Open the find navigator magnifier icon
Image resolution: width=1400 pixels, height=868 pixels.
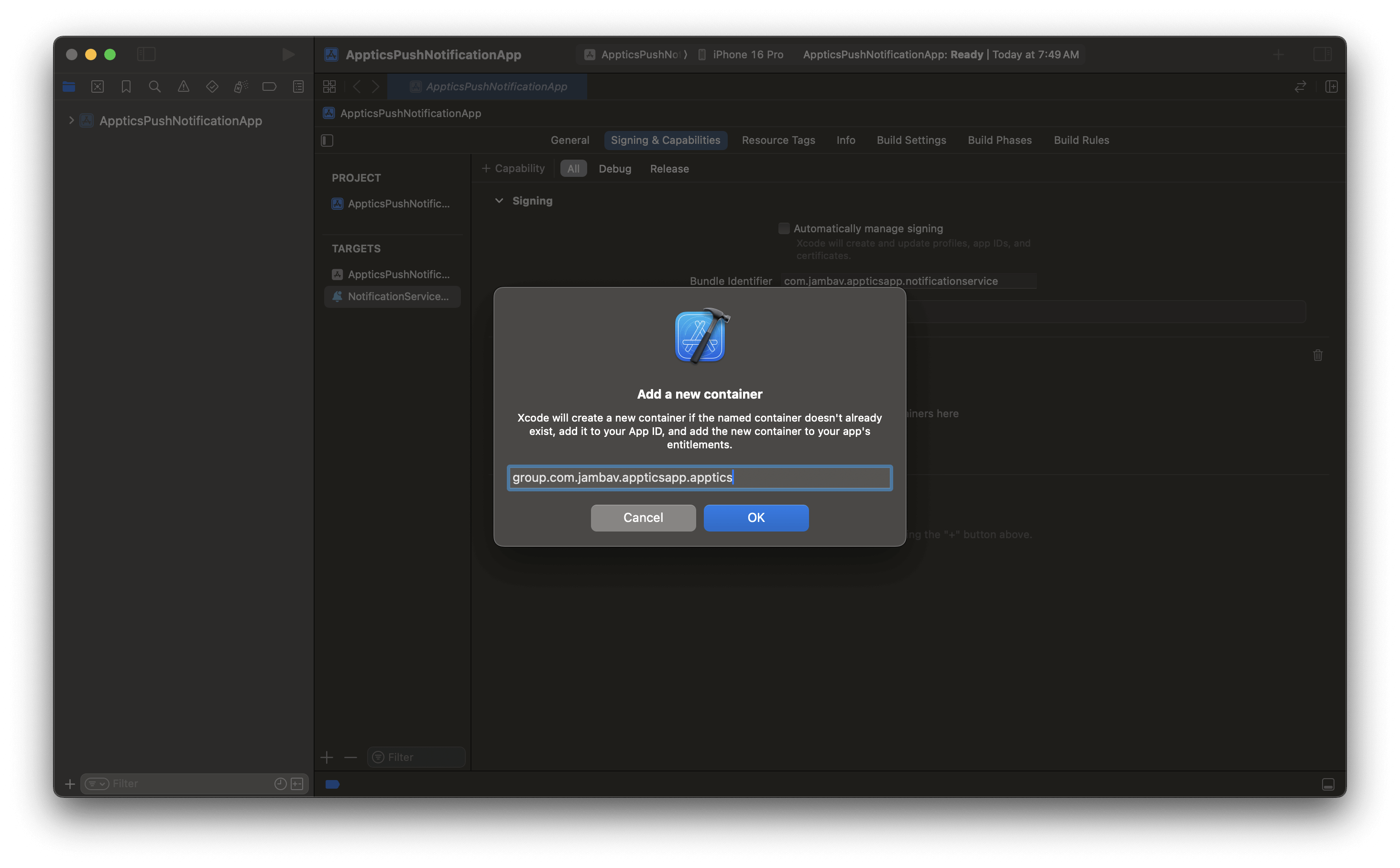154,87
